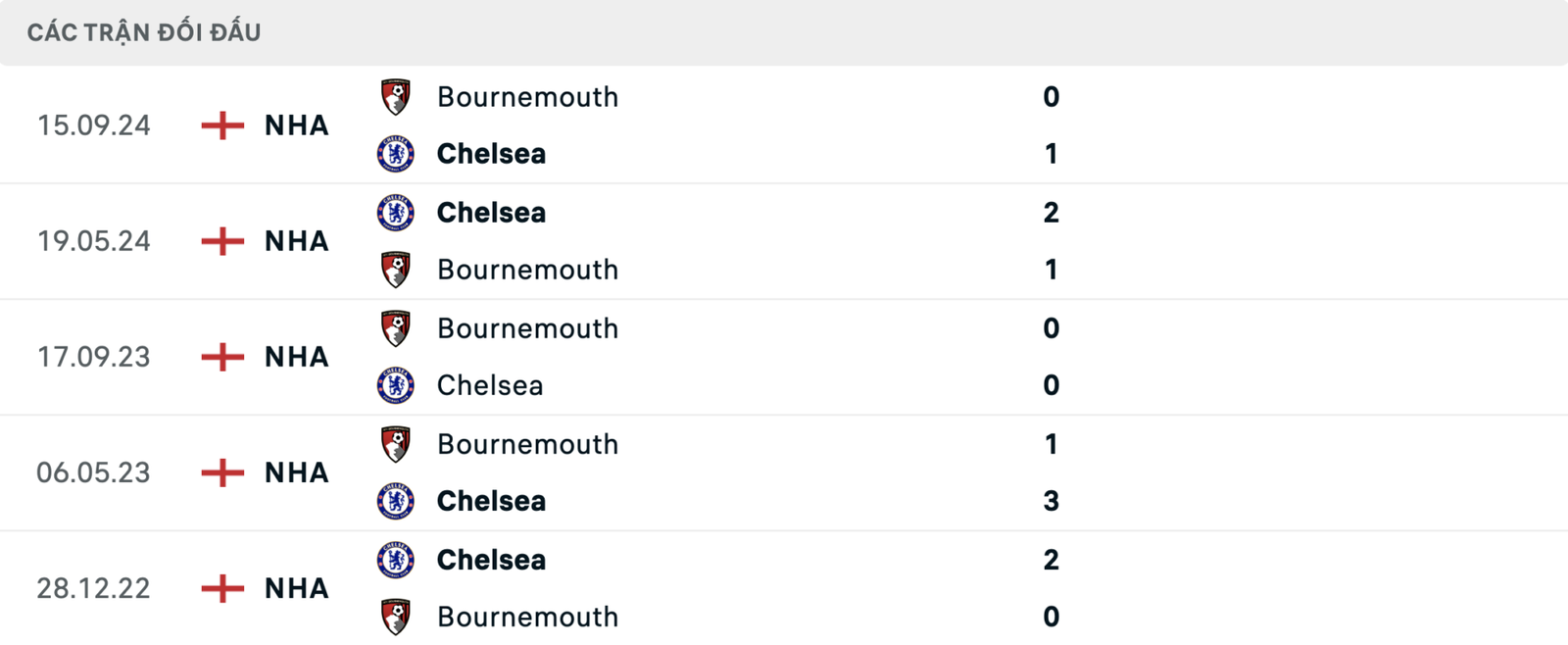Click Bournemouth crest in 17.09.23 match
This screenshot has width=1568, height=645.
coord(396,328)
